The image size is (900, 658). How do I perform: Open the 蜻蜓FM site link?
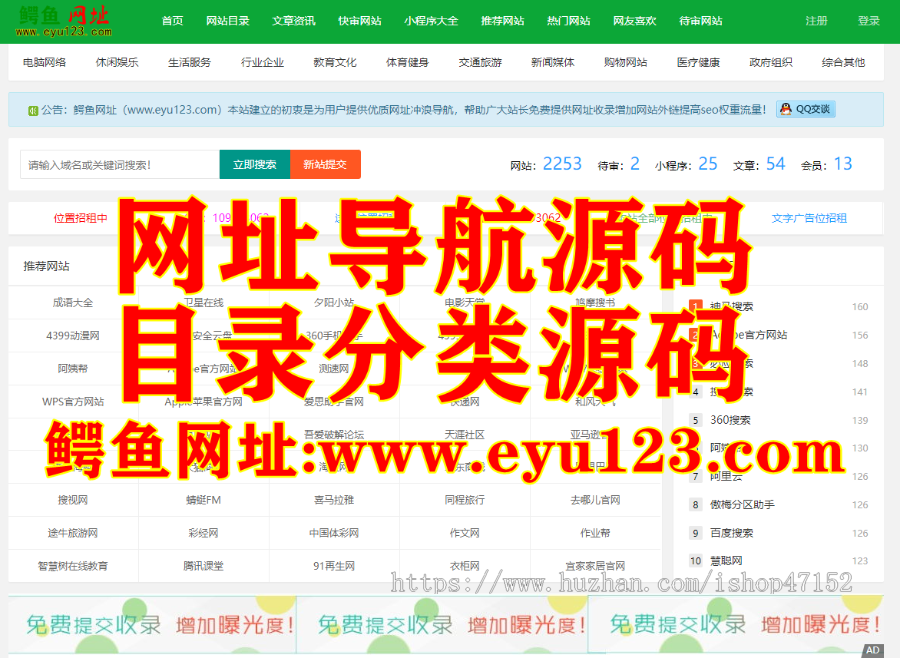coord(204,500)
